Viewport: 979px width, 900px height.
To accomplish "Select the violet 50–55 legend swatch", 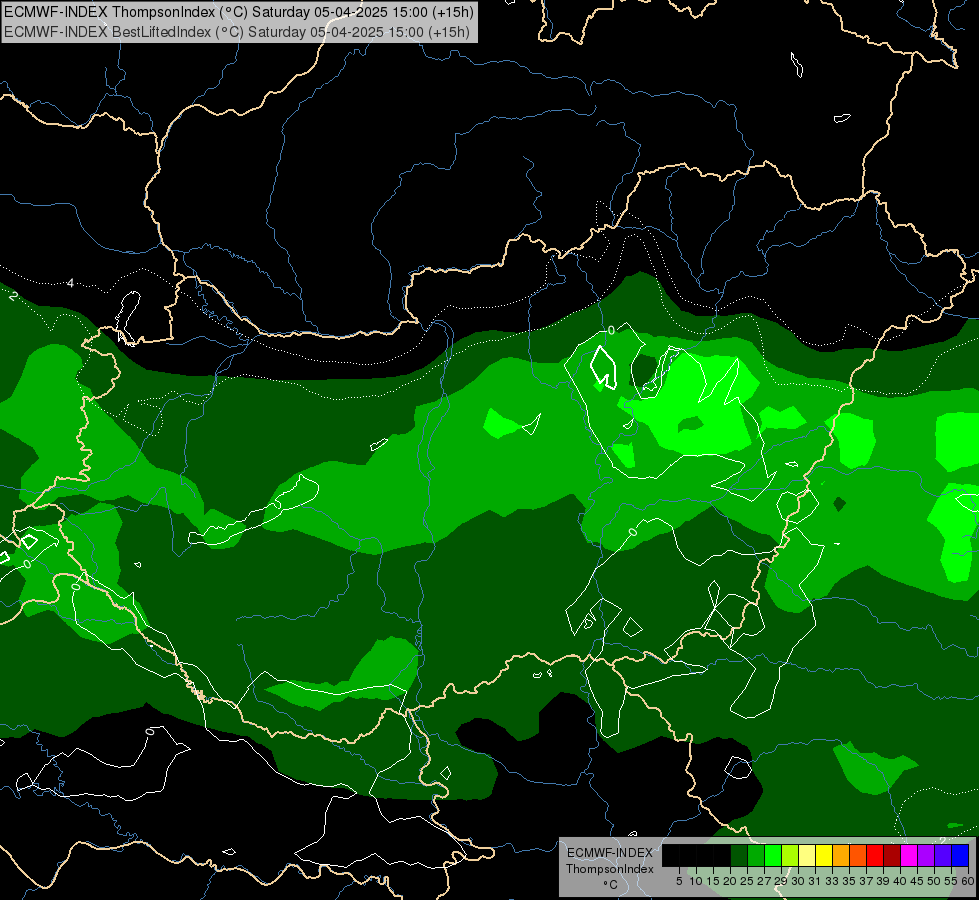I will (943, 855).
